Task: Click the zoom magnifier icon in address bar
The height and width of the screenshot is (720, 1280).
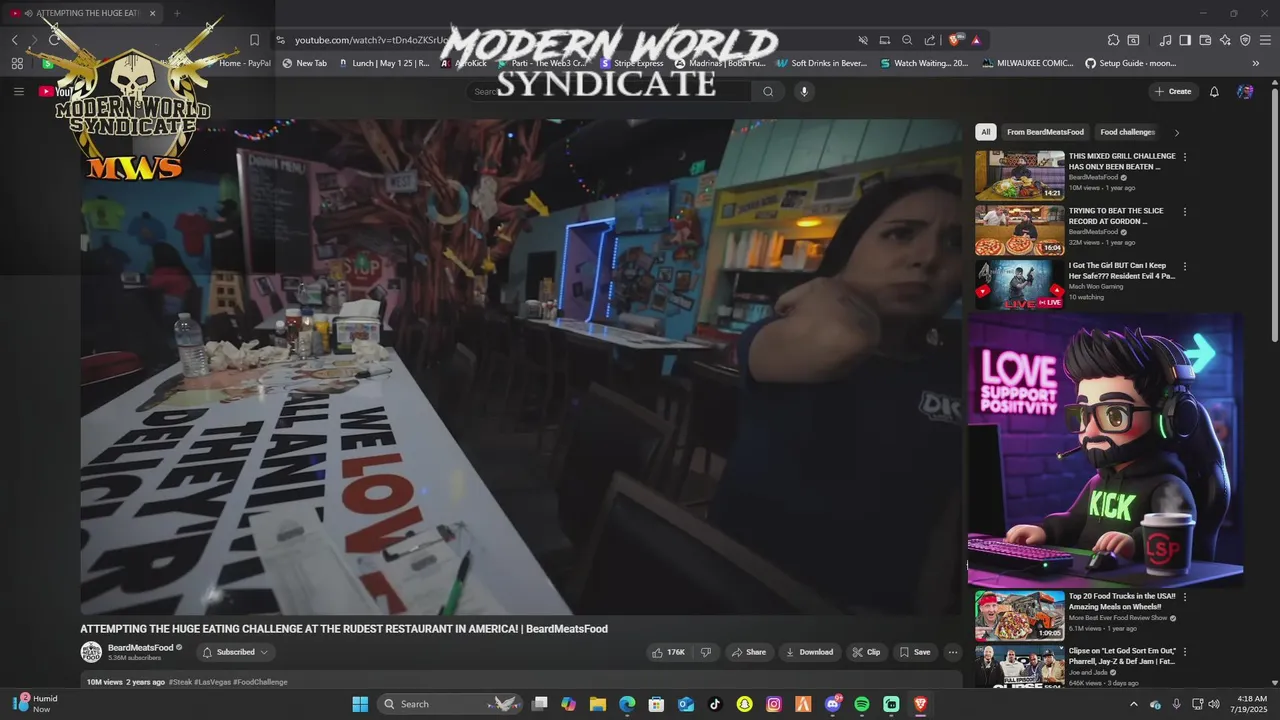Action: click(907, 40)
